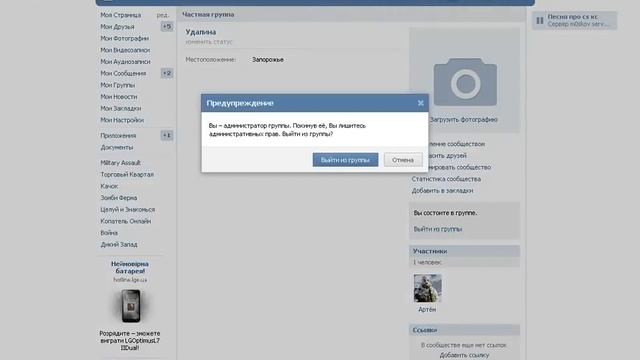Launch Целуй и Знакомься app
Image resolution: width=640 pixels, height=360 pixels.
tap(127, 209)
